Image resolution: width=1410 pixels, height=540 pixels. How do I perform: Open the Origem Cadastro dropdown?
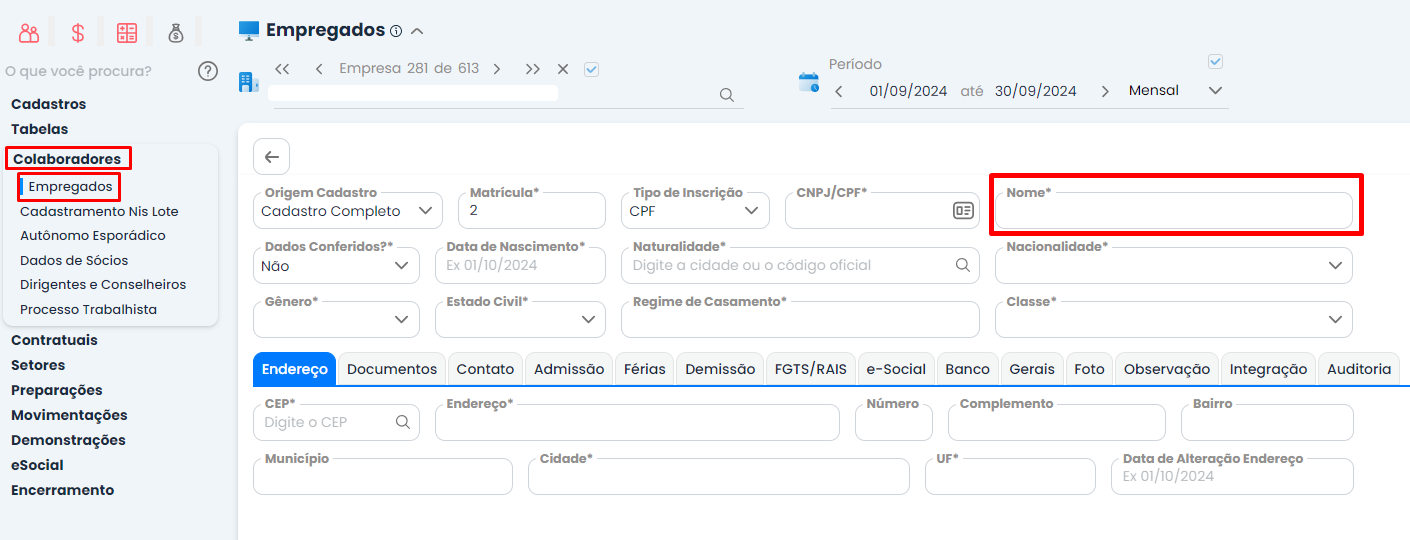pyautogui.click(x=348, y=211)
